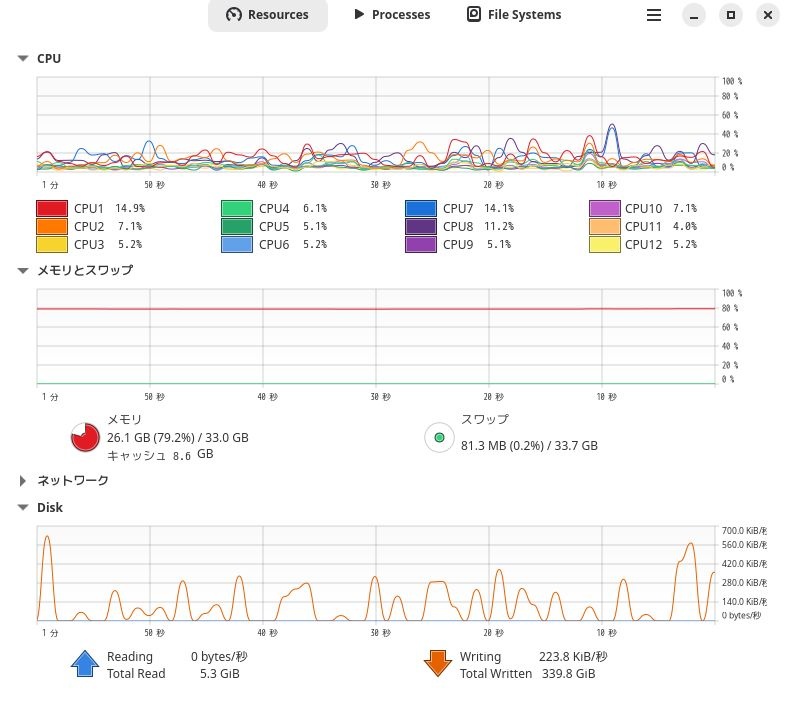The height and width of the screenshot is (706, 785).
Task: Collapse the メモリとスワップ section
Action: (22, 270)
